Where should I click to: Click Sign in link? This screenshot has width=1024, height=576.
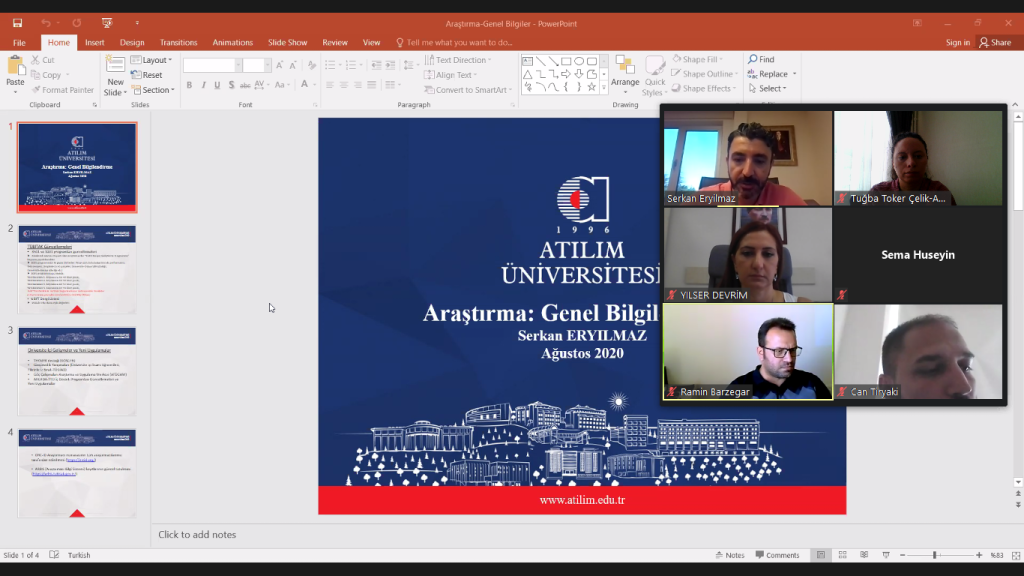957,42
